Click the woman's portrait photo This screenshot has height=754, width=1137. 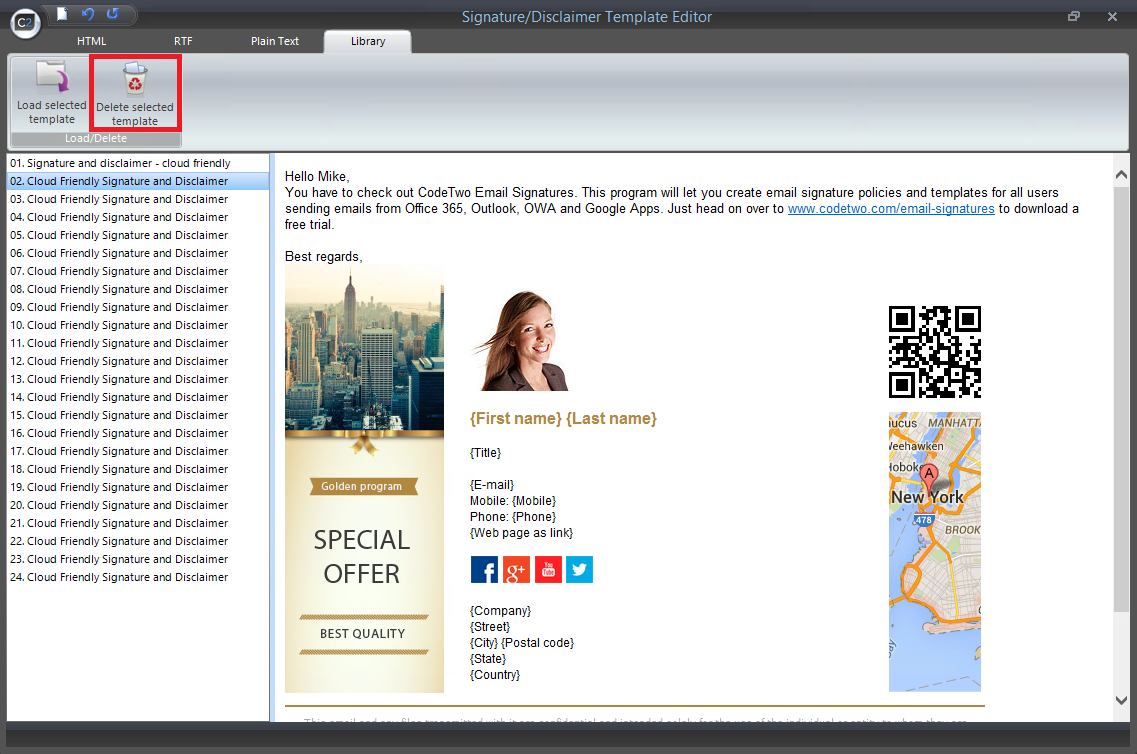pyautogui.click(x=521, y=341)
